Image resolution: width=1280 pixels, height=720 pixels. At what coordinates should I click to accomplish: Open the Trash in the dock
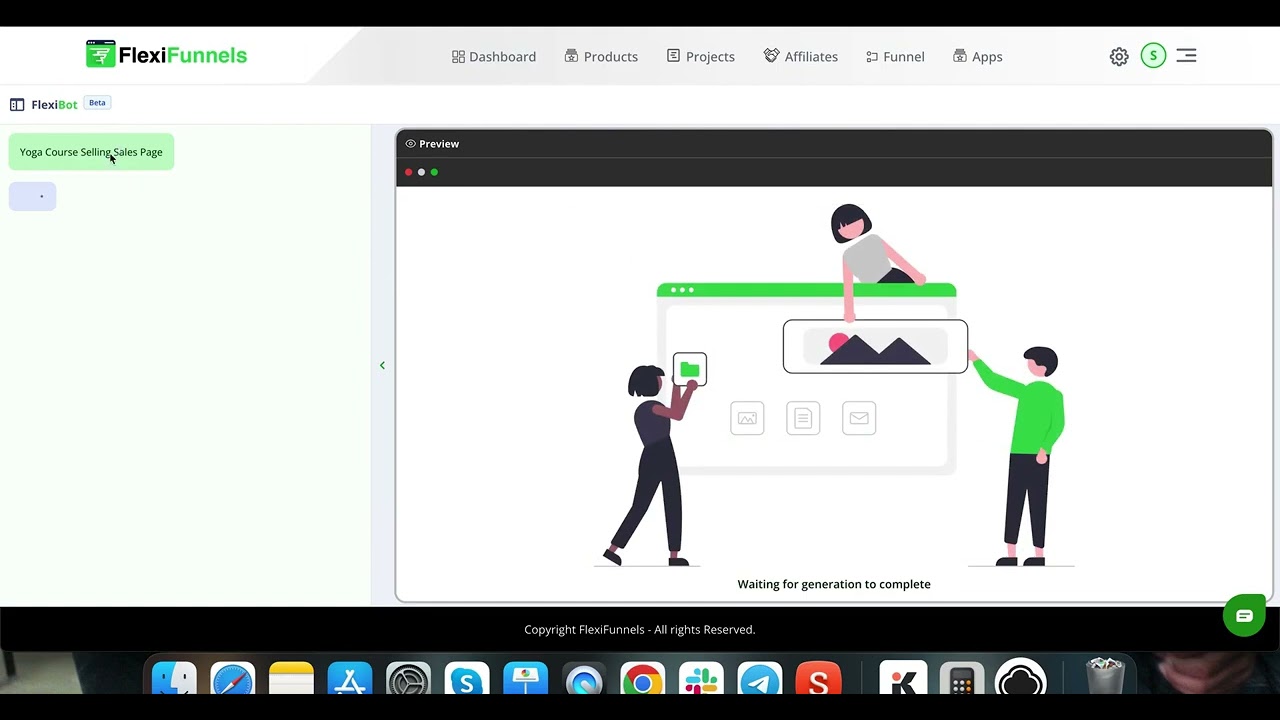1105,676
